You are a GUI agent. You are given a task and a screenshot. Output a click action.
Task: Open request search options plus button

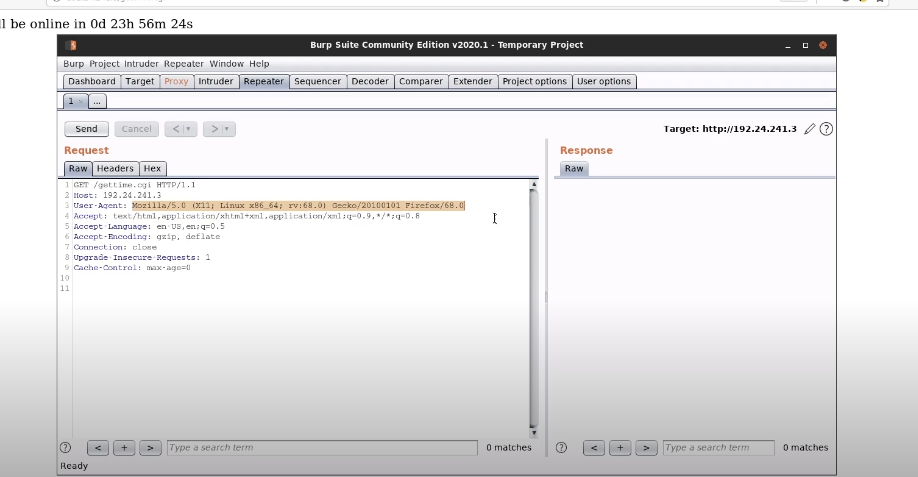tap(124, 448)
